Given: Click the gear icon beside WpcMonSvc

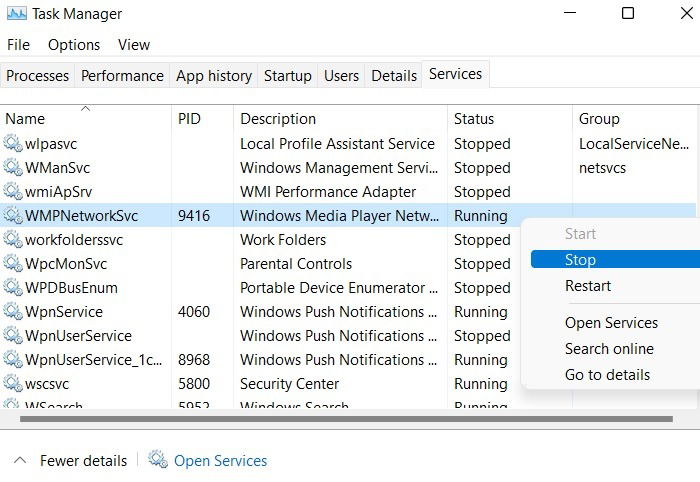Looking at the screenshot, I should coord(12,263).
